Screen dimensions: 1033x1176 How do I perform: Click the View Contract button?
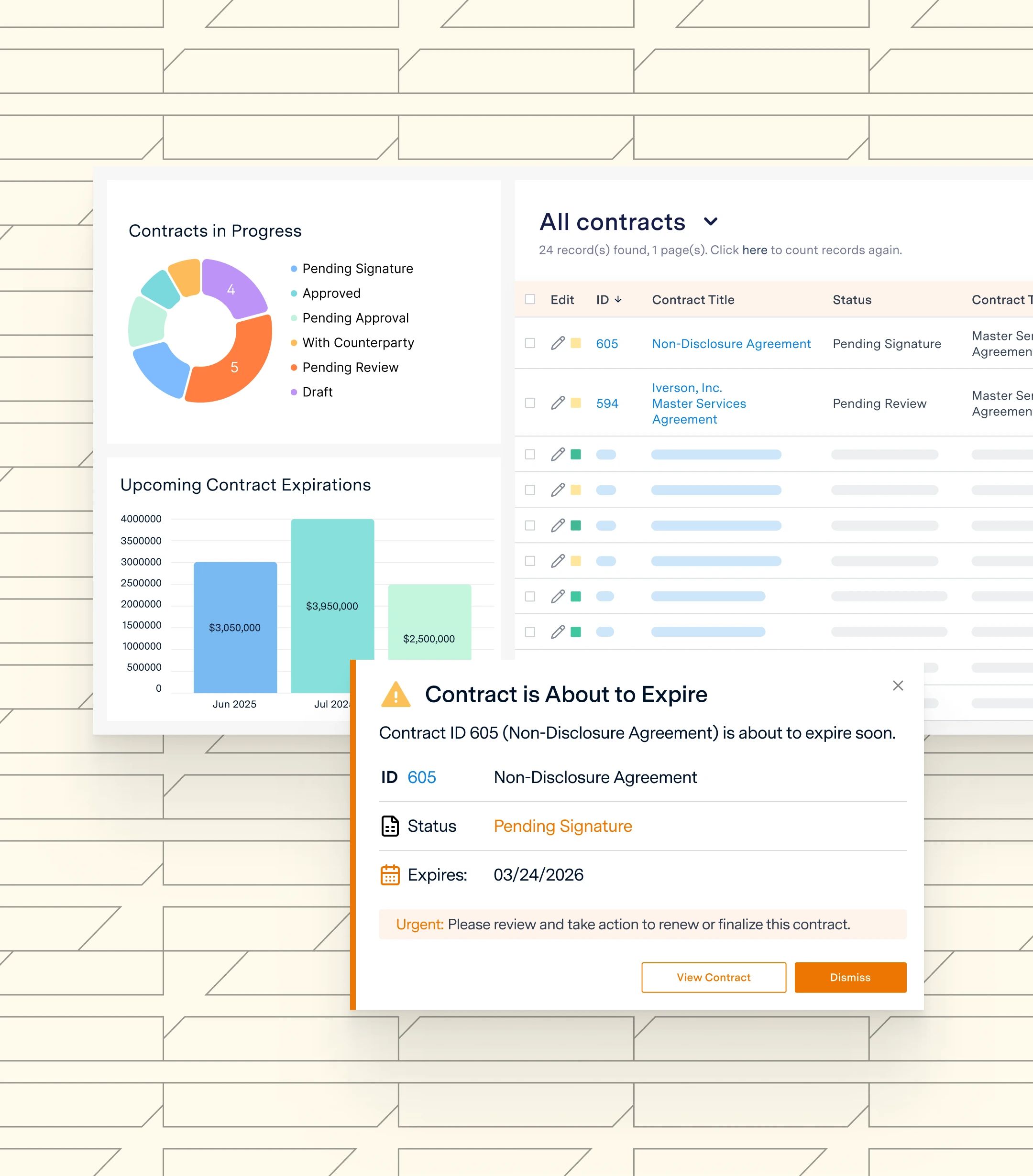point(714,977)
